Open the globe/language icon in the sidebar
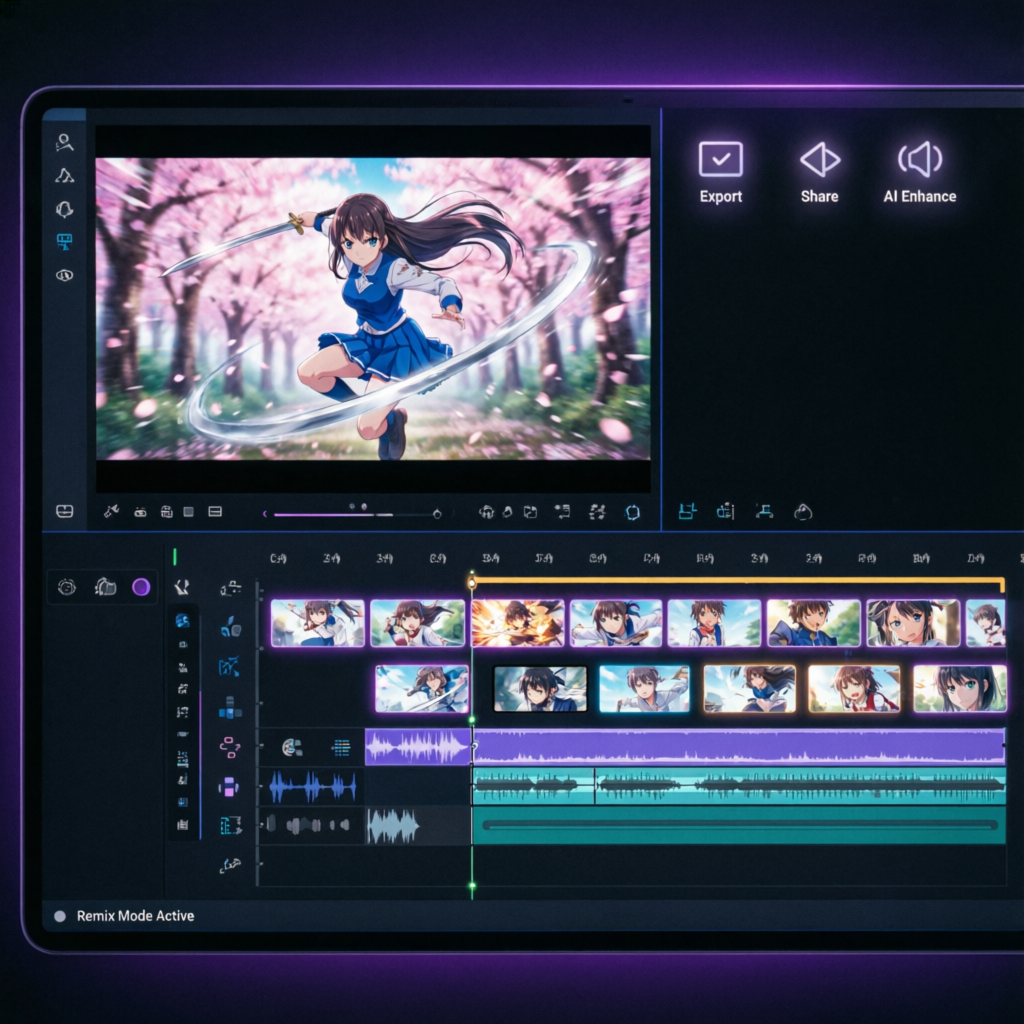Screen dimensions: 1024x1024 pyautogui.click(x=63, y=274)
